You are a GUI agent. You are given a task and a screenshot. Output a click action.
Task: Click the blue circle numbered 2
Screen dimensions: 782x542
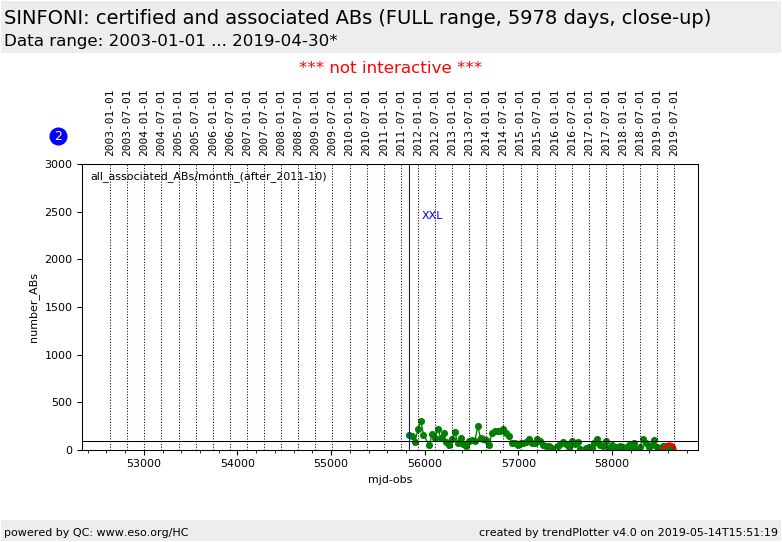click(x=58, y=136)
